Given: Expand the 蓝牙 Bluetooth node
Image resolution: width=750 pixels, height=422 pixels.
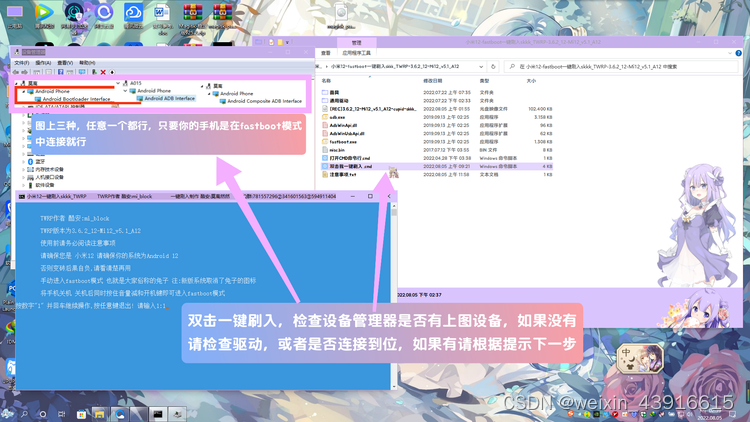Looking at the screenshot, I should click(x=23, y=162).
